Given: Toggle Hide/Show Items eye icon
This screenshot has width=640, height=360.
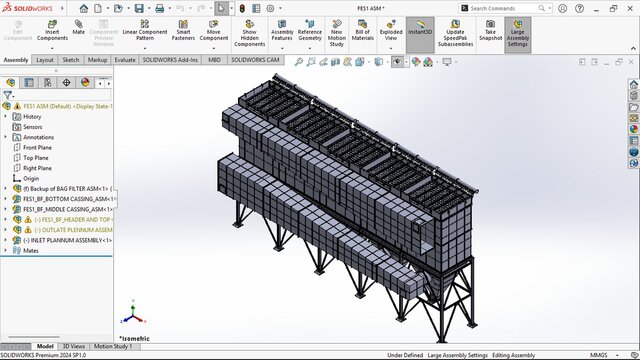Looking at the screenshot, I should coord(397,62).
